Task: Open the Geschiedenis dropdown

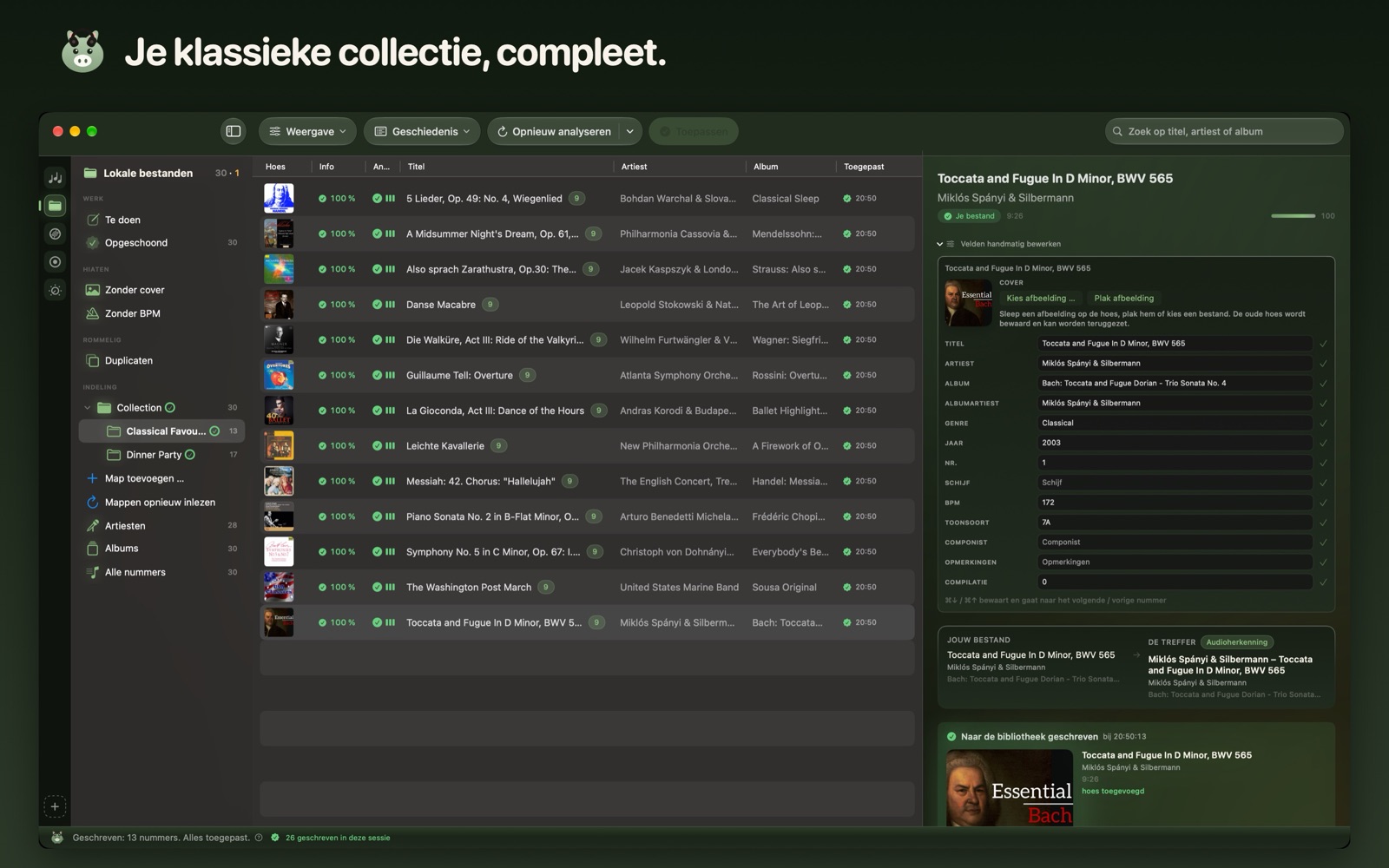Action: [422, 131]
